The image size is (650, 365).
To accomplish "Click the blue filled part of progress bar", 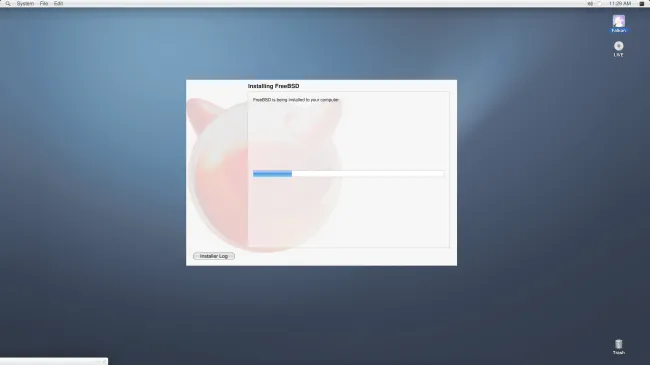I will pos(272,174).
